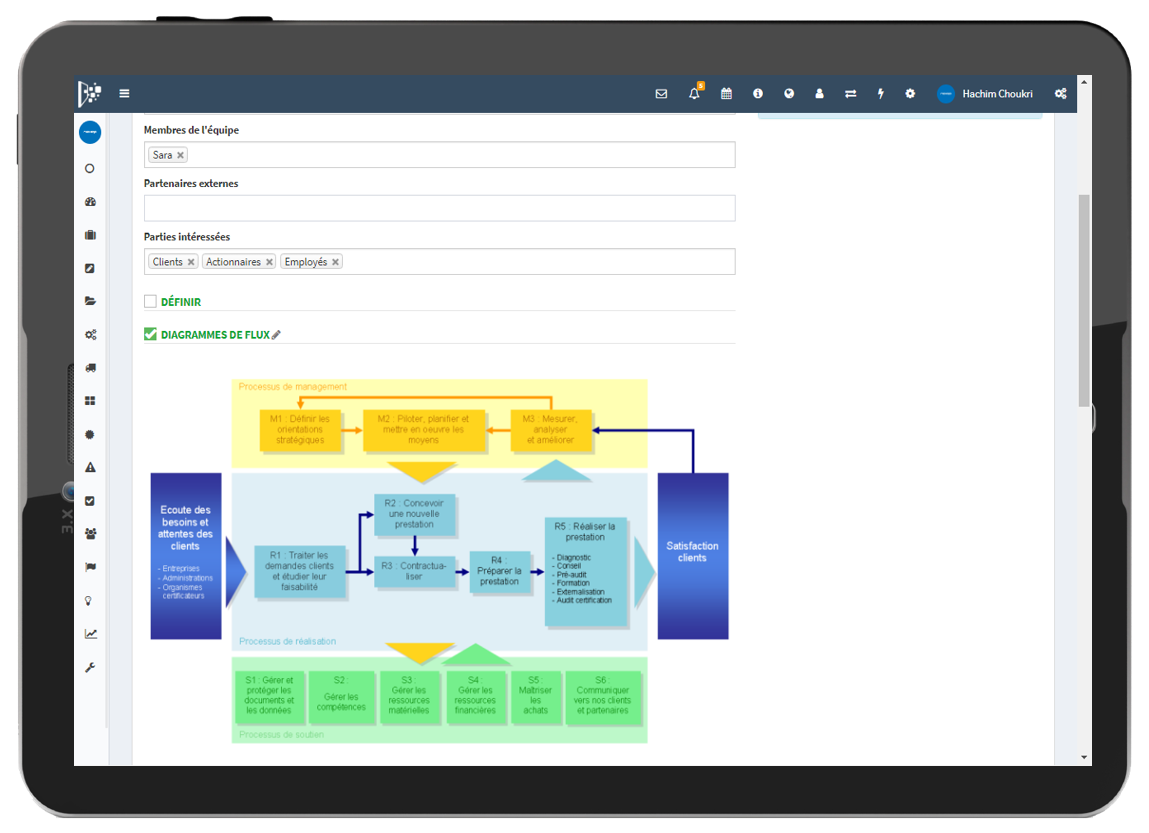Image resolution: width=1149 pixels, height=833 pixels.
Task: Open the folder icon in sidebar
Action: coord(90,301)
